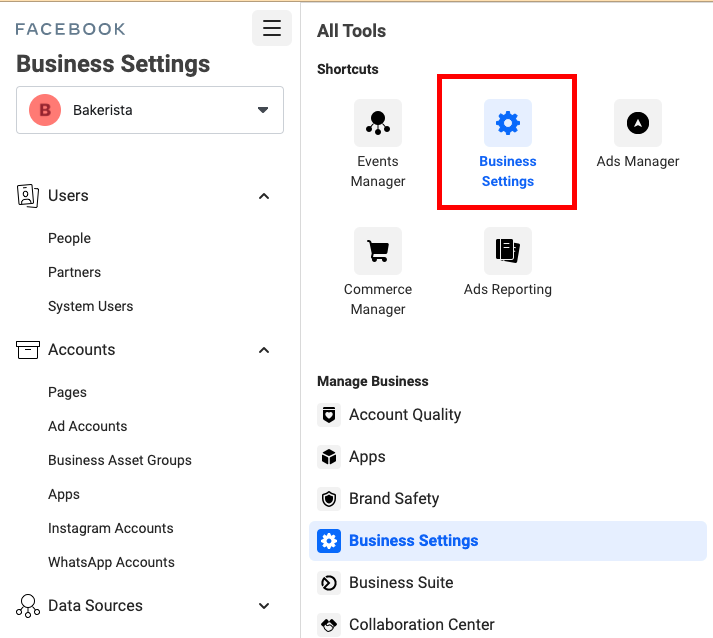The height and width of the screenshot is (638, 713).
Task: Click highlighted Business Settings list label
Action: click(414, 541)
